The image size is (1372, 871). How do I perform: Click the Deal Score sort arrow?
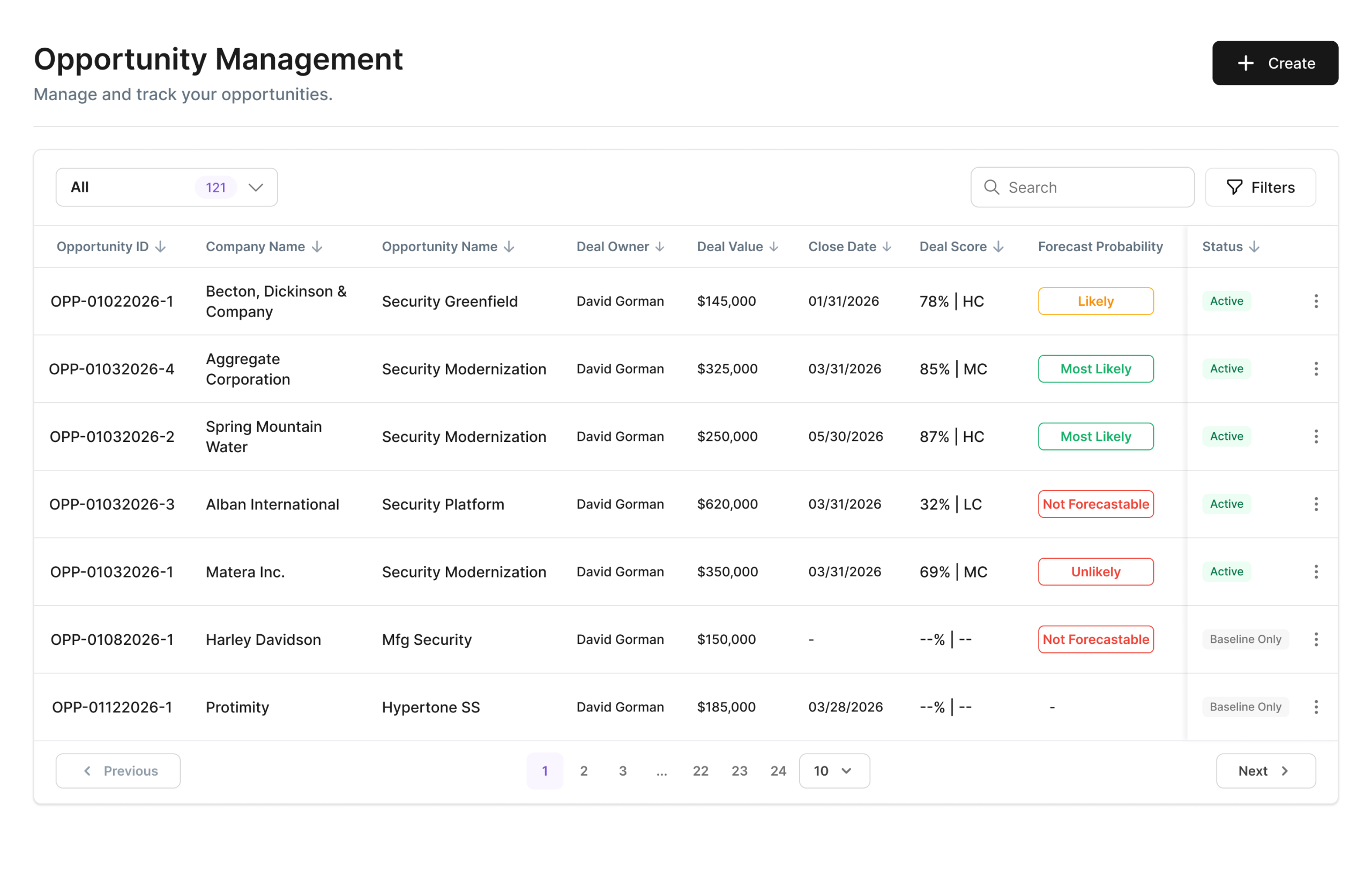tap(998, 246)
